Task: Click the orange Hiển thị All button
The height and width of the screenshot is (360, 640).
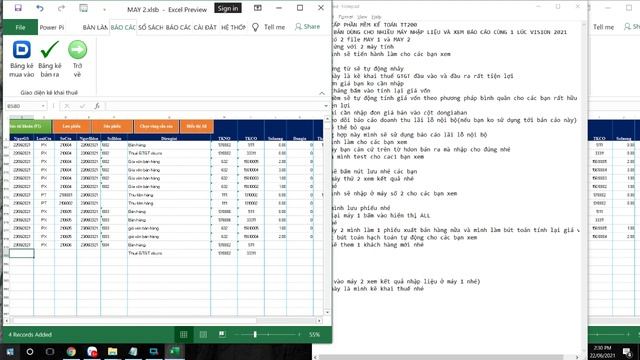Action: (x=196, y=127)
